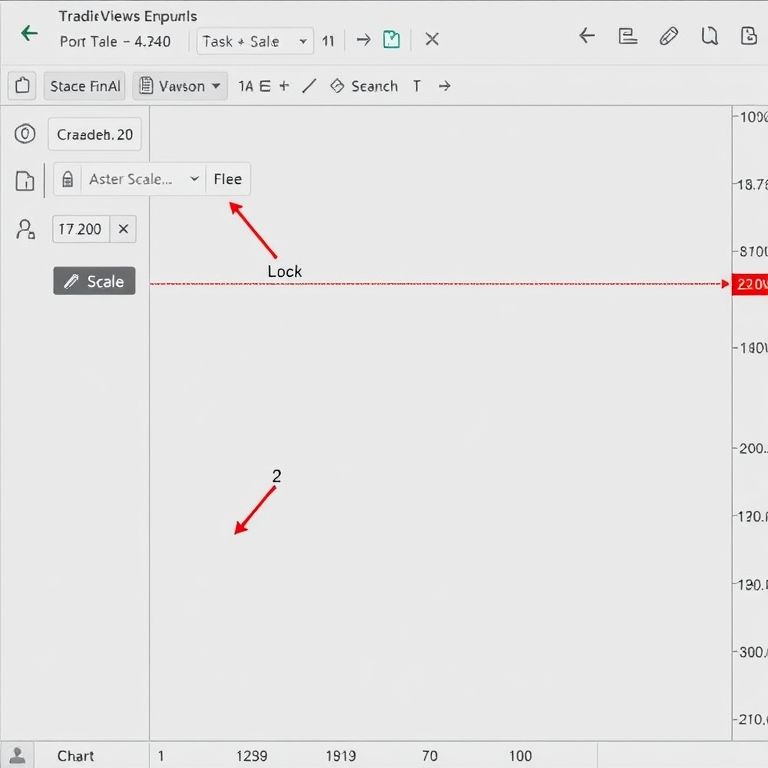This screenshot has width=768, height=768.
Task: Click the user profile icon in left sidebar
Action: point(25,229)
